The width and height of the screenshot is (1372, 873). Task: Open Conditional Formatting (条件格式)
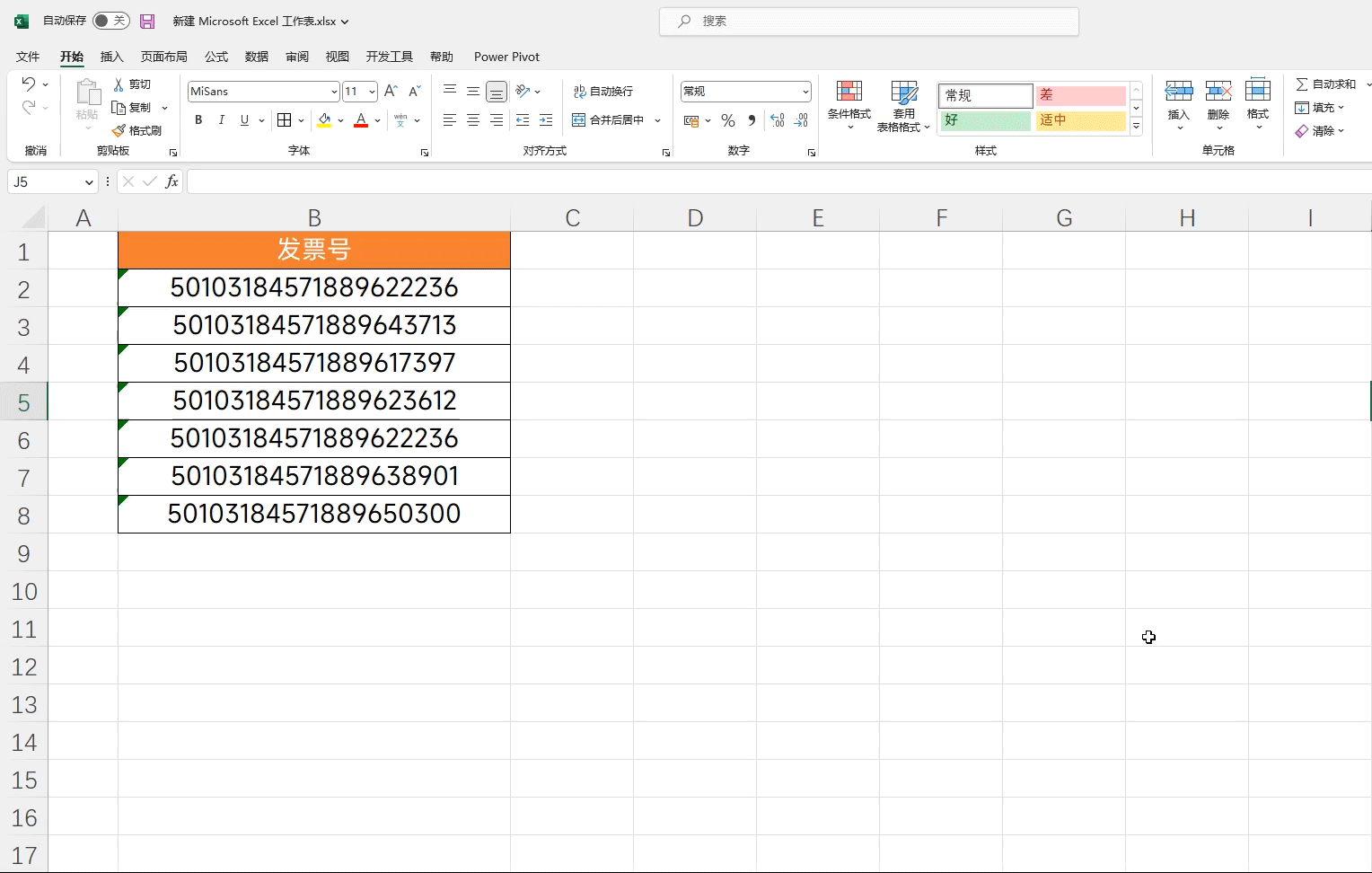849,105
